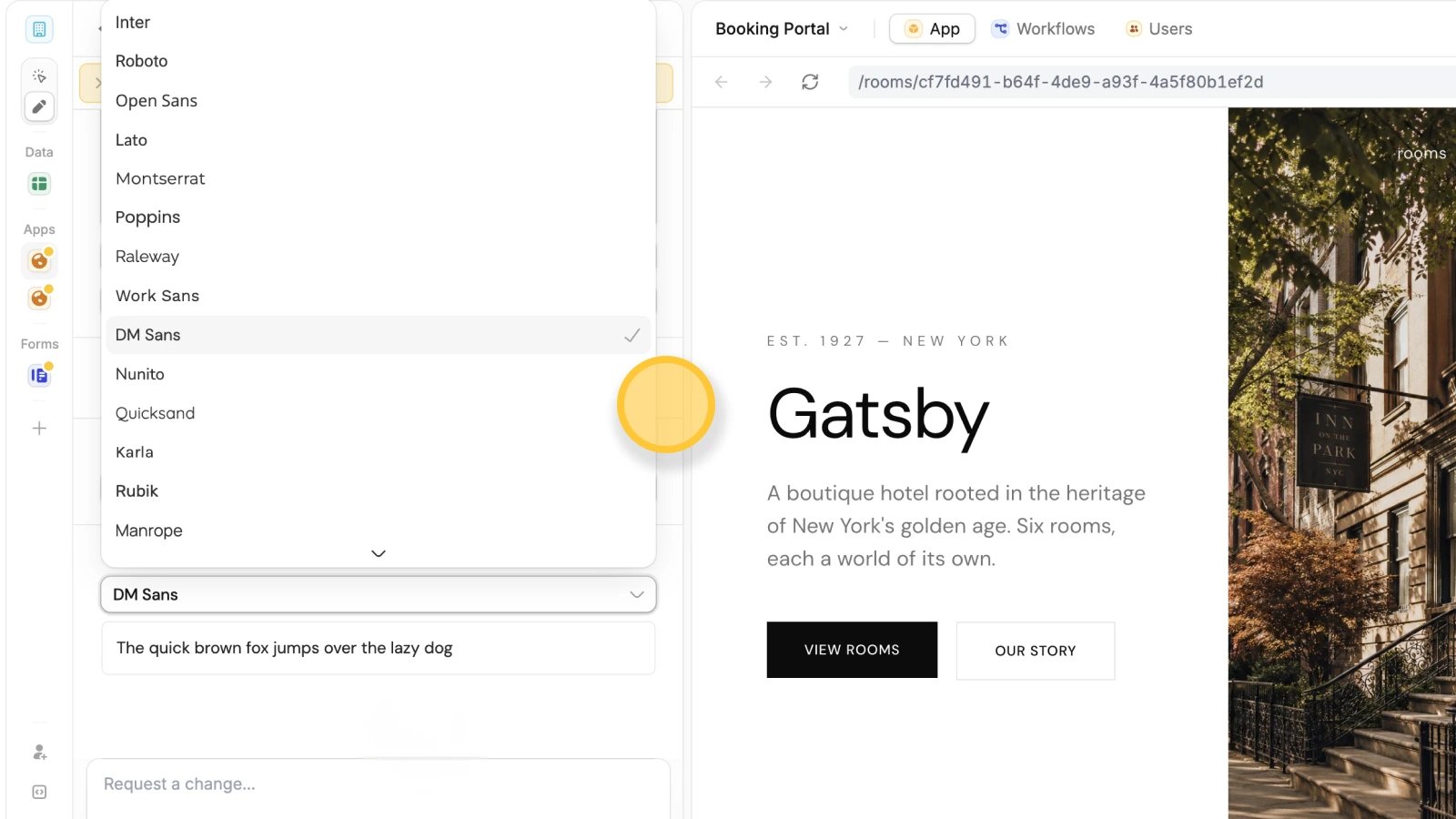This screenshot has height=819, width=1456.
Task: Choose Roboto font
Action: (x=379, y=61)
